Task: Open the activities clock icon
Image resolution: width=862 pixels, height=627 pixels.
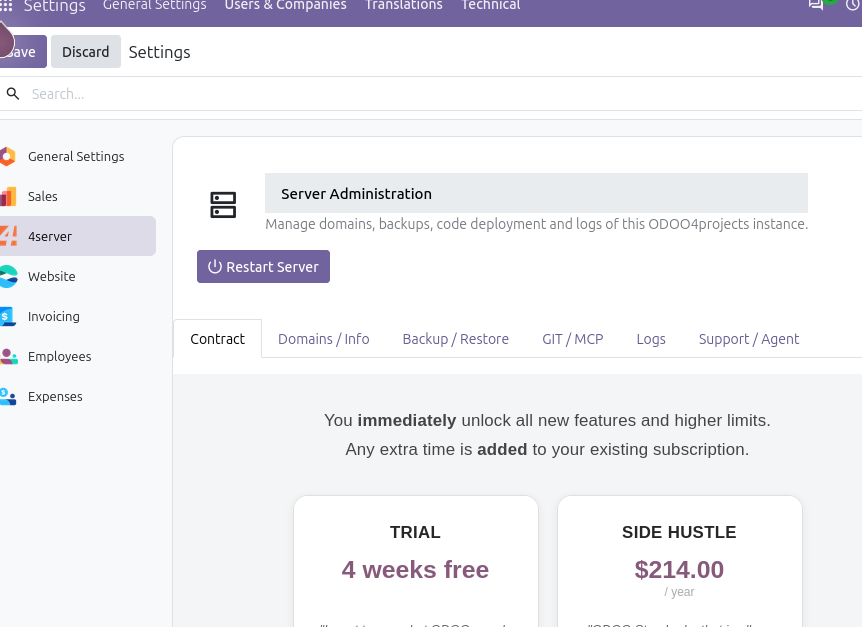Action: point(854,4)
